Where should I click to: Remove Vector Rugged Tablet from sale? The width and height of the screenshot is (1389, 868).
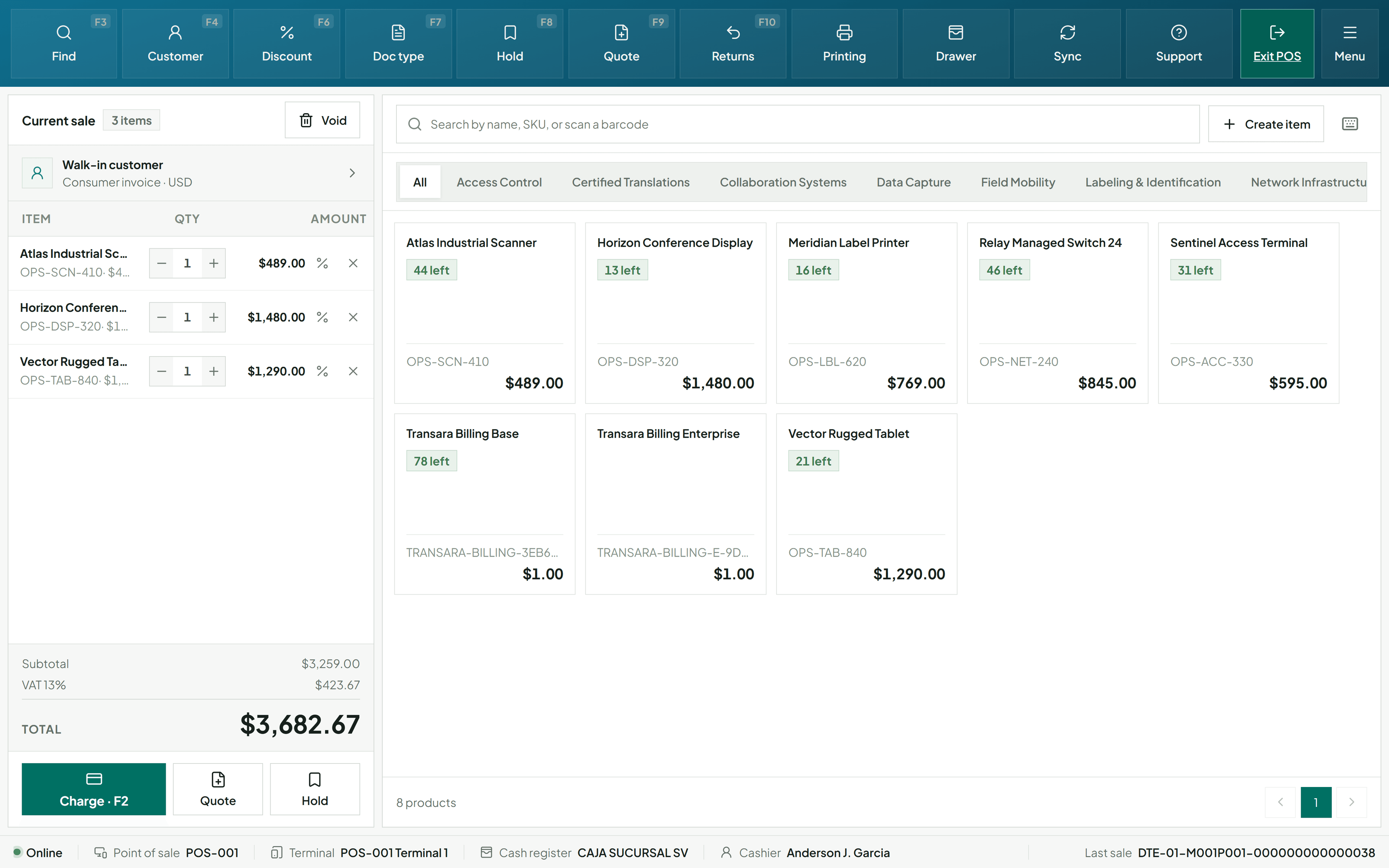[353, 371]
